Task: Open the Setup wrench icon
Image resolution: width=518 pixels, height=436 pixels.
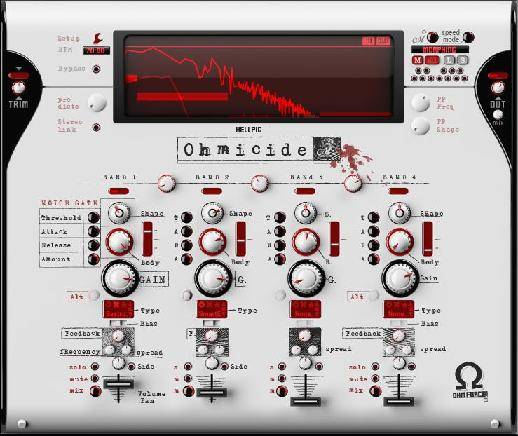Action: [97, 38]
